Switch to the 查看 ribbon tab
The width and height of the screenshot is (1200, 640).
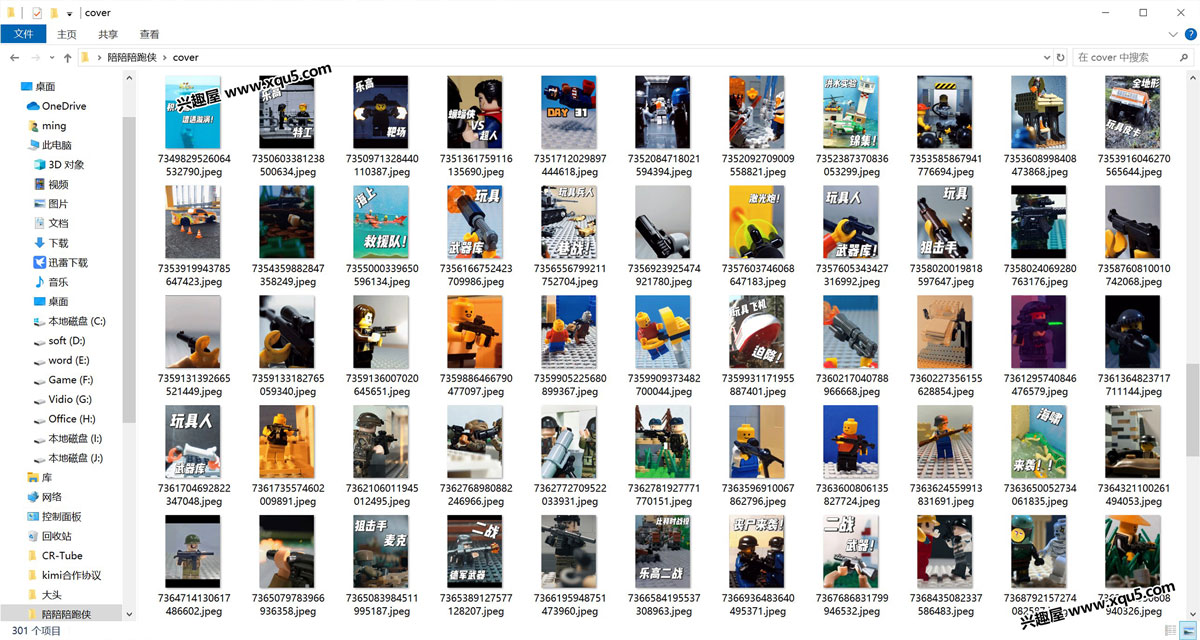[149, 34]
